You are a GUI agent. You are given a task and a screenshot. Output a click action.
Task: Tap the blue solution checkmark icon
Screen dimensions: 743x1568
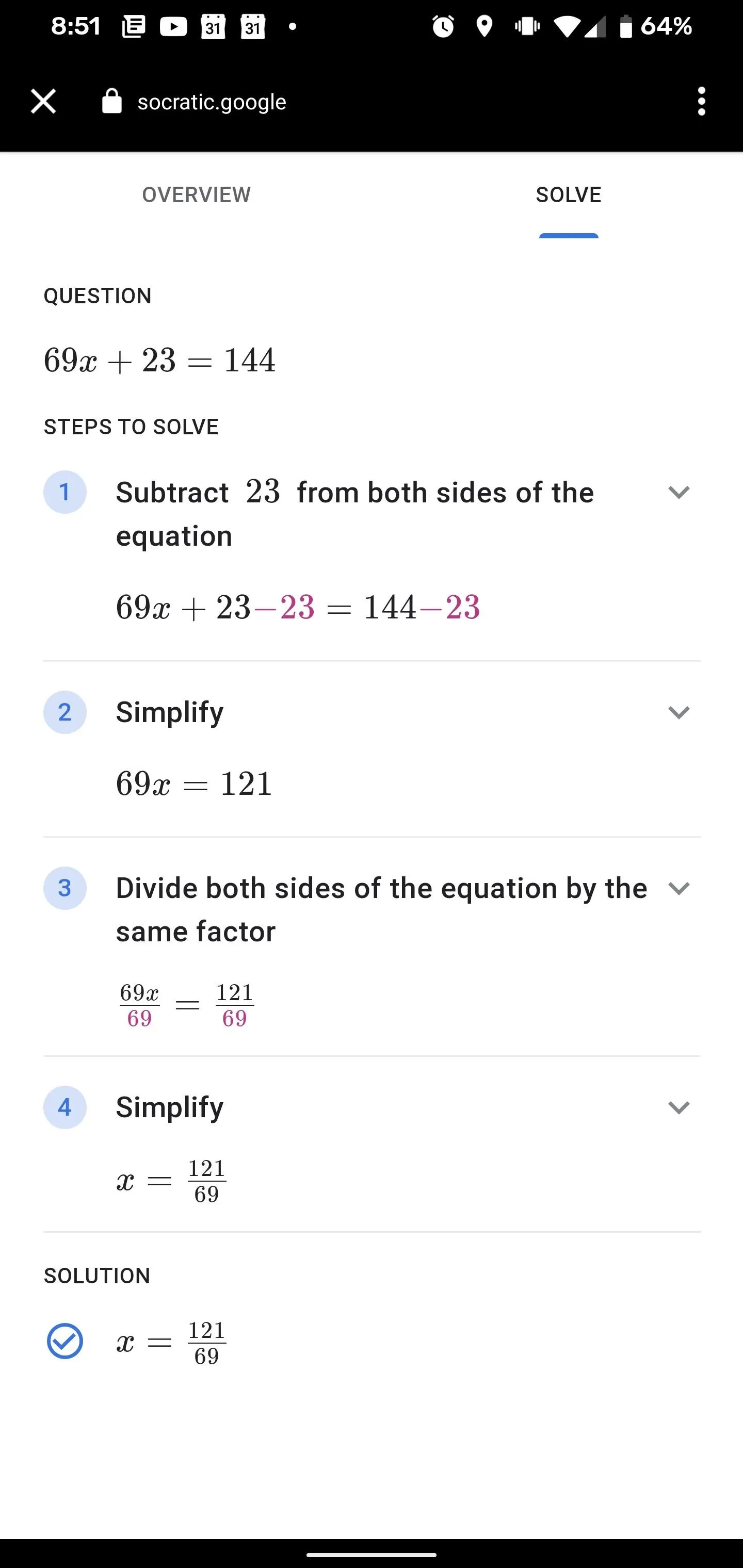click(x=64, y=1341)
